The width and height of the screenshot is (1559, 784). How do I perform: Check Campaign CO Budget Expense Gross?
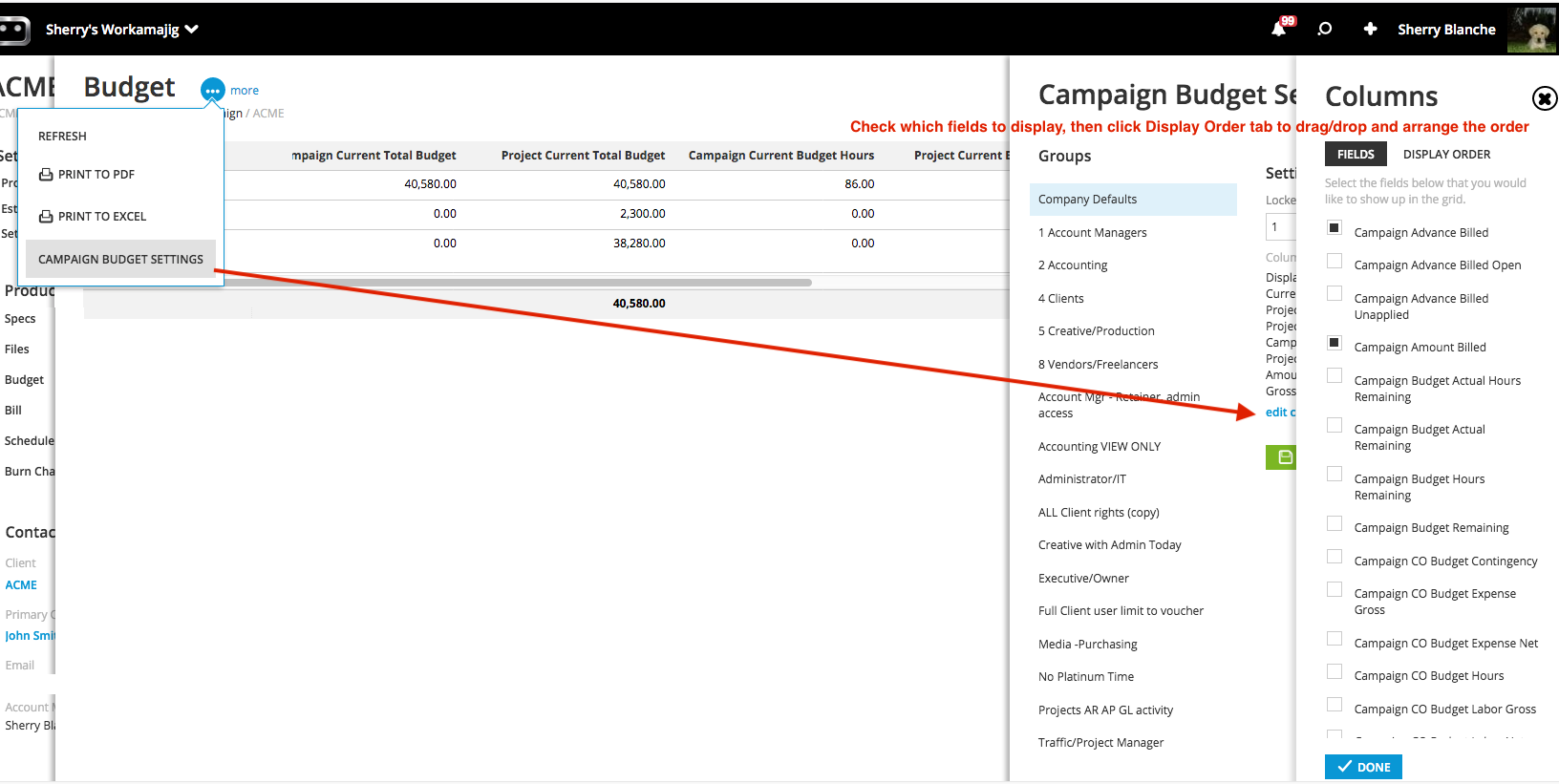[x=1335, y=589]
